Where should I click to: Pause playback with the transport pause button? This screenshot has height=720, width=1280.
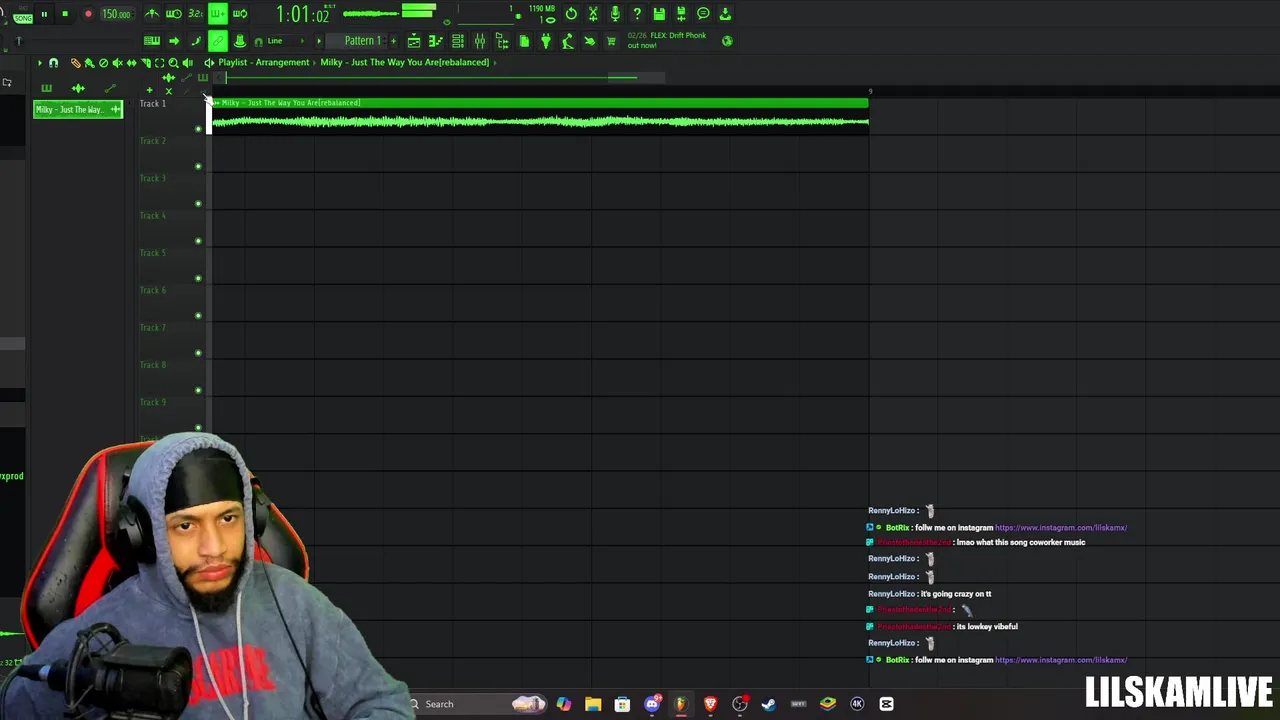[44, 14]
